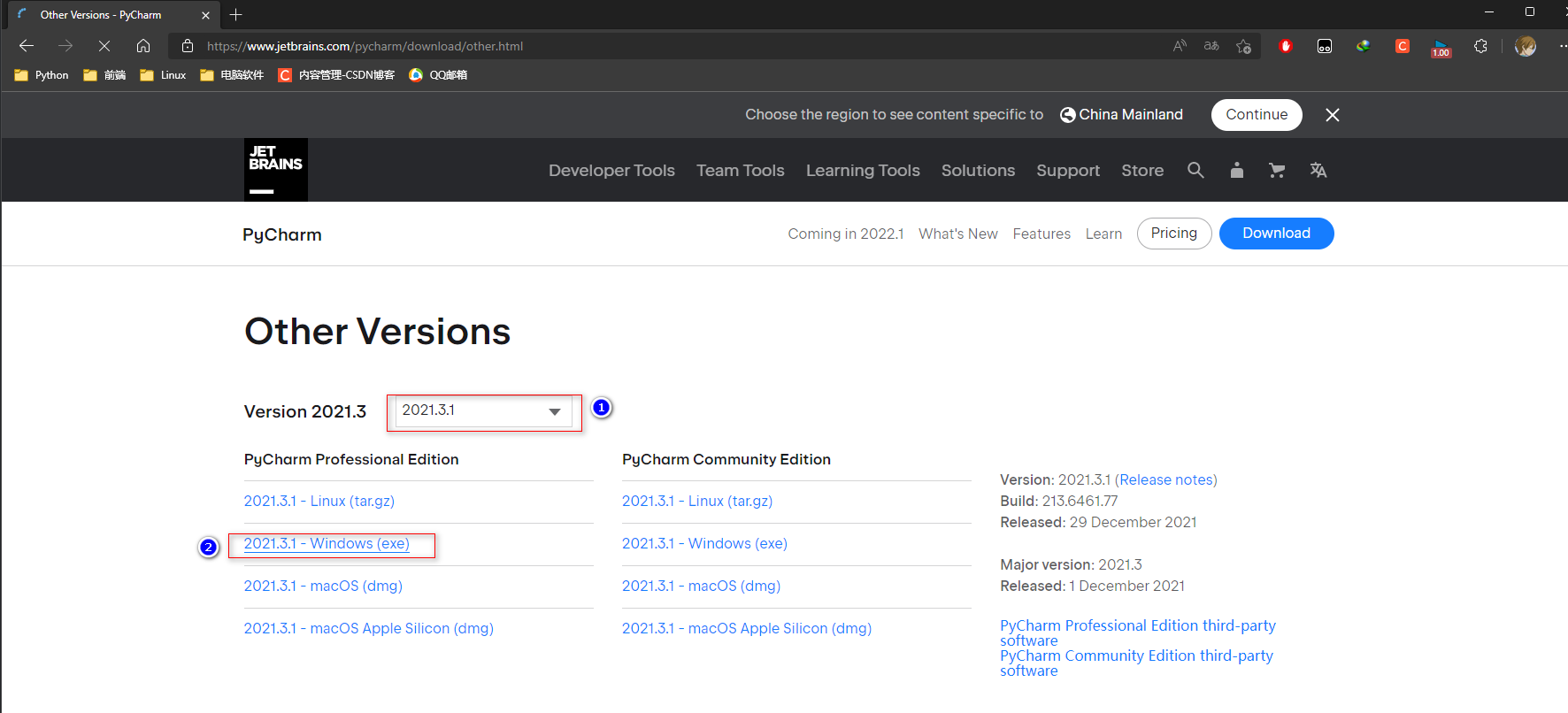This screenshot has height=713, width=1568.
Task: Open the Release notes link
Action: pos(1168,479)
